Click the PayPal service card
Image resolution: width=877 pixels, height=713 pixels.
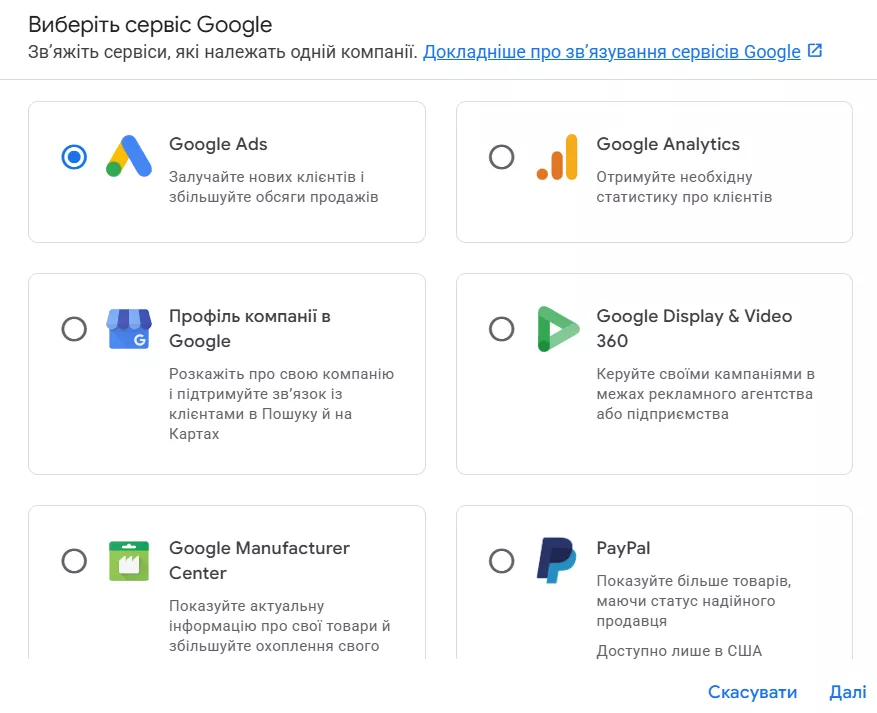click(x=653, y=590)
